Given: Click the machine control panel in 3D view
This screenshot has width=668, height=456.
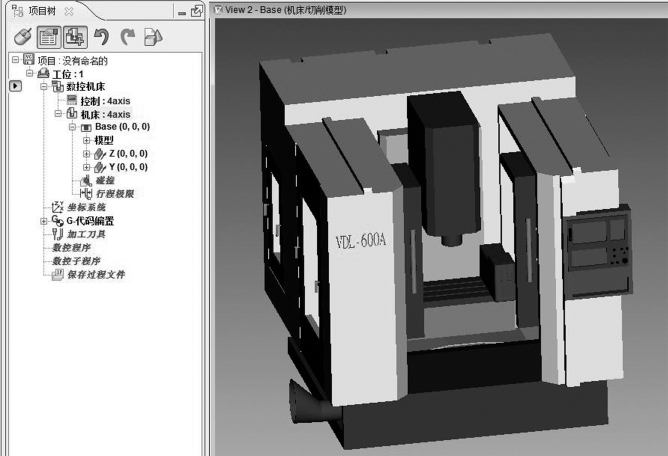Looking at the screenshot, I should click(598, 251).
